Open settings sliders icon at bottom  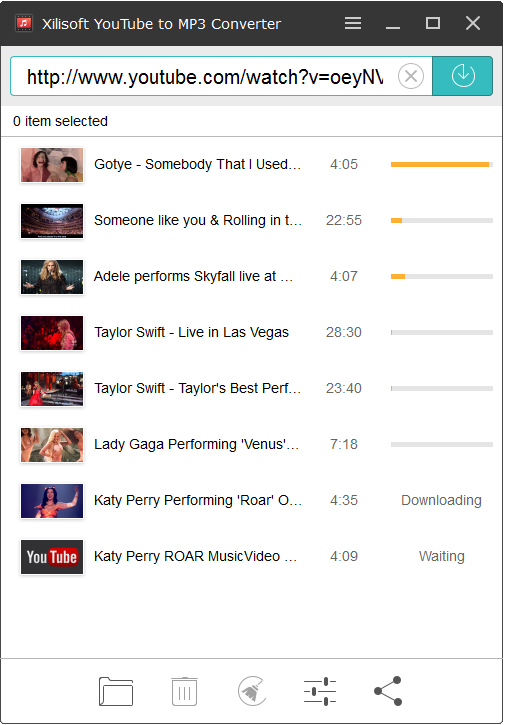[x=320, y=691]
